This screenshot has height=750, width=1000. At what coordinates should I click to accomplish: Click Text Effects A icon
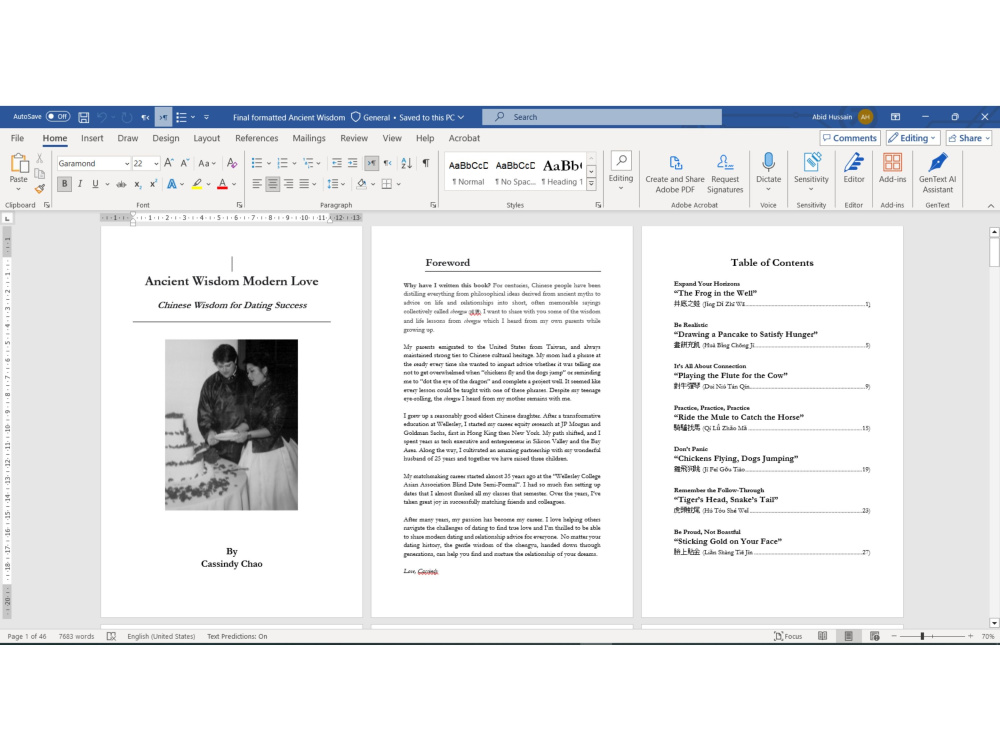(x=172, y=184)
